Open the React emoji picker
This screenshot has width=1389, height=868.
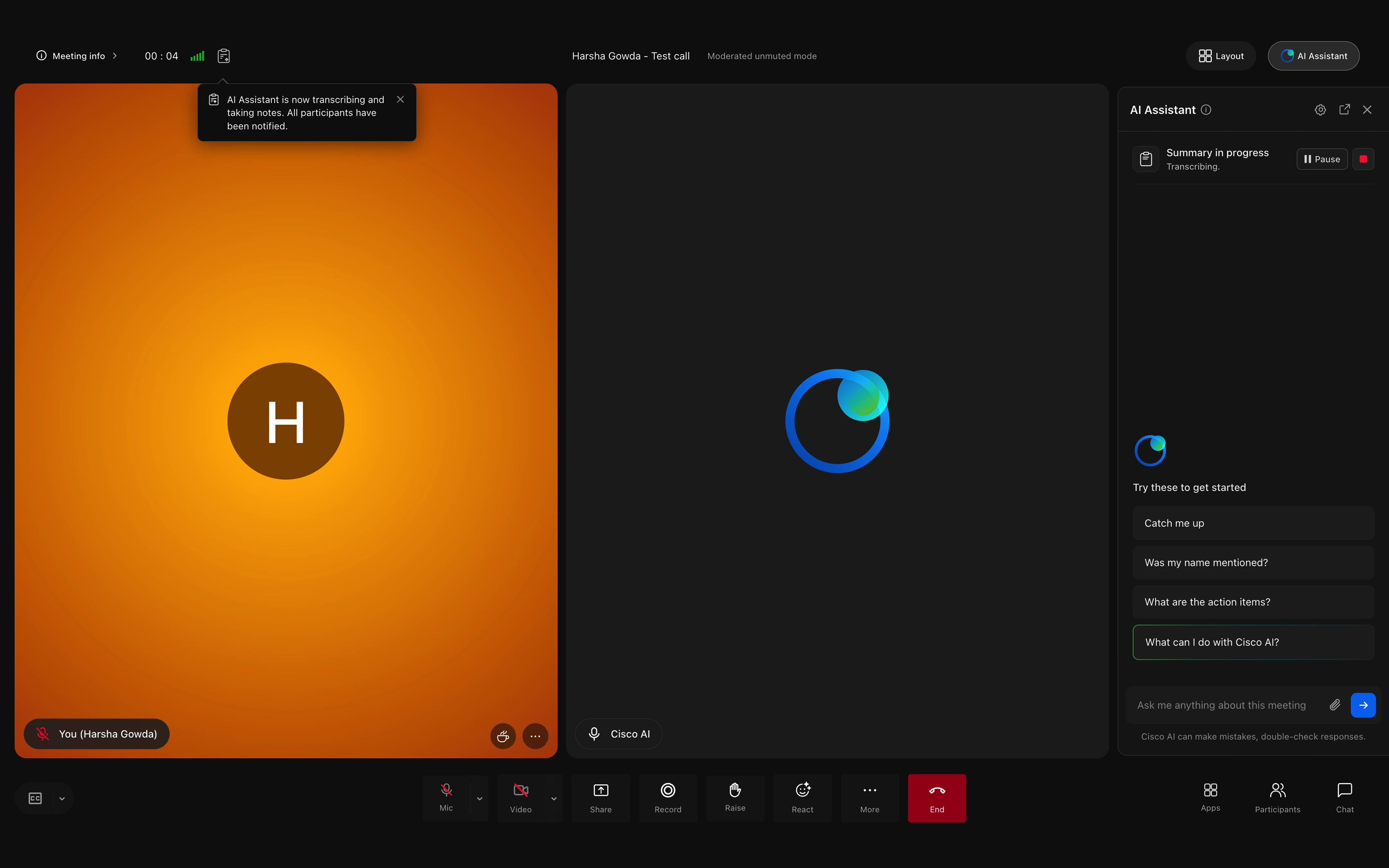tap(803, 798)
